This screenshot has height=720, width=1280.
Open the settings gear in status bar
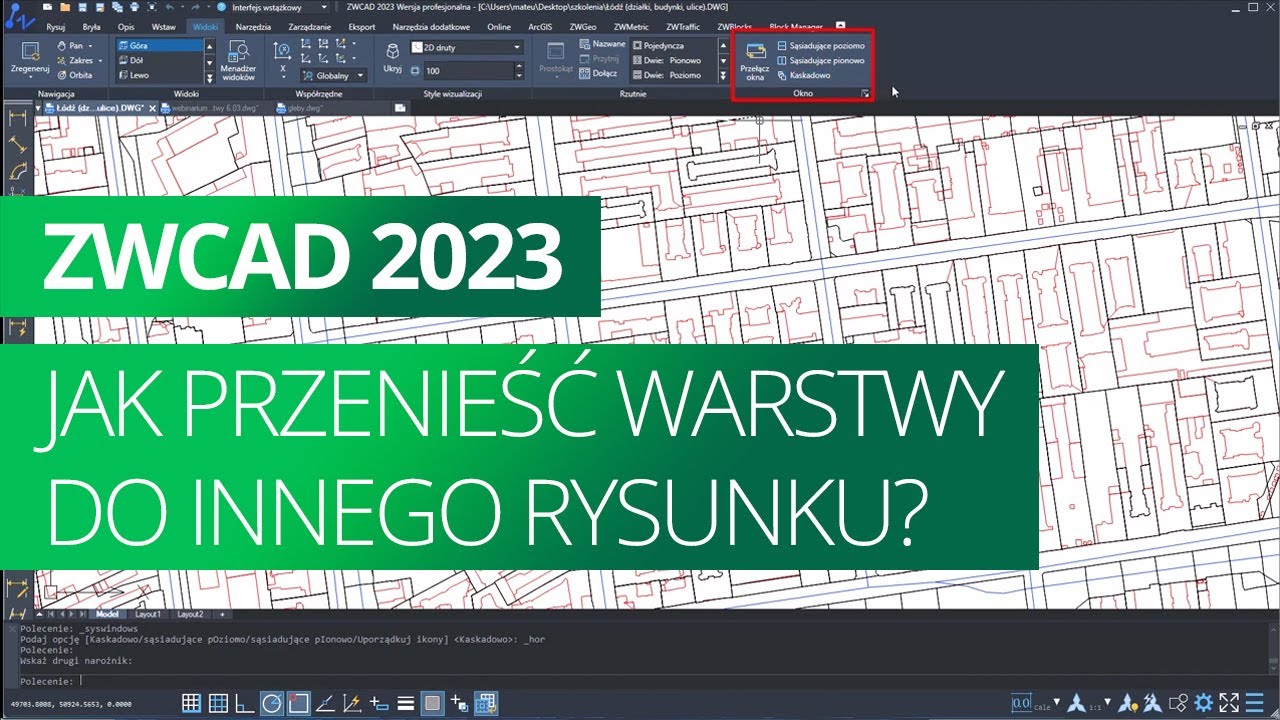[x=1204, y=703]
